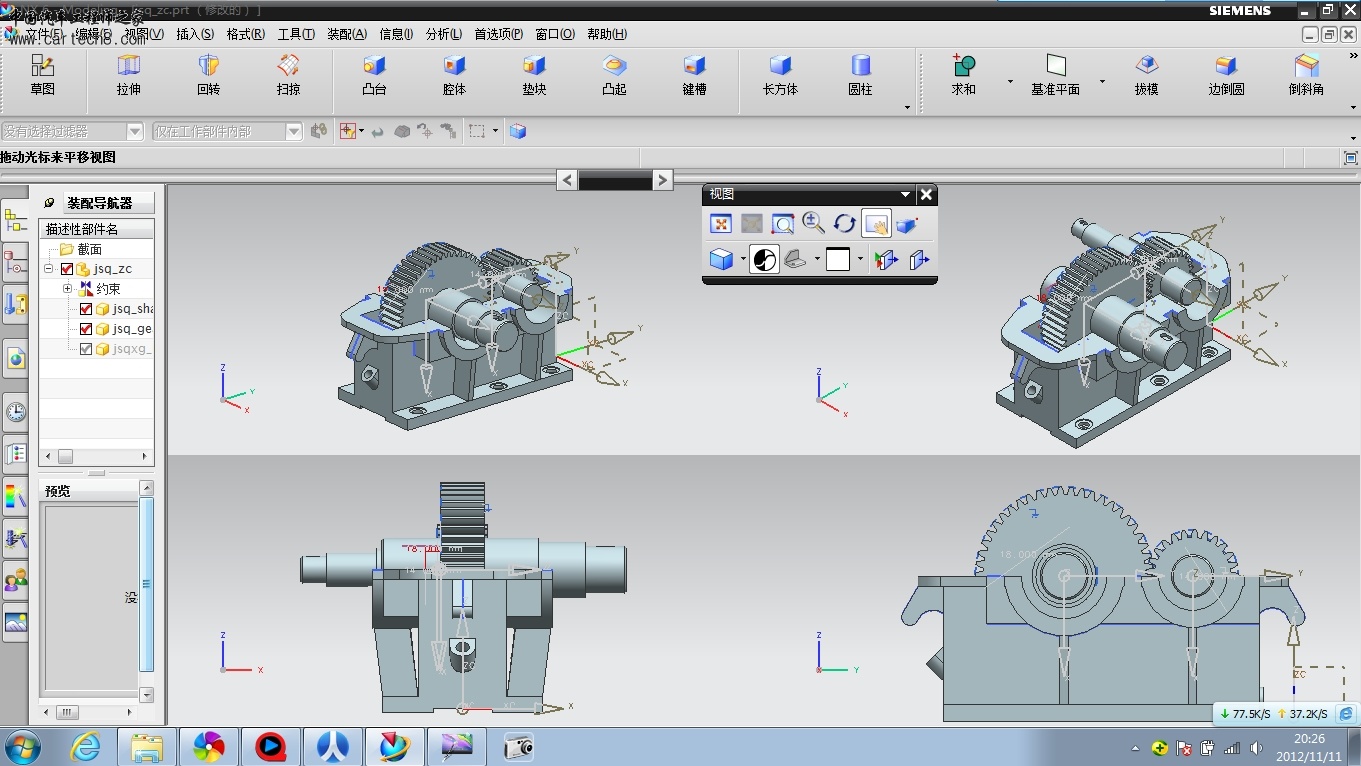Click the 描述性部件名 column header
Viewport: 1361px width, 766px height.
96,229
